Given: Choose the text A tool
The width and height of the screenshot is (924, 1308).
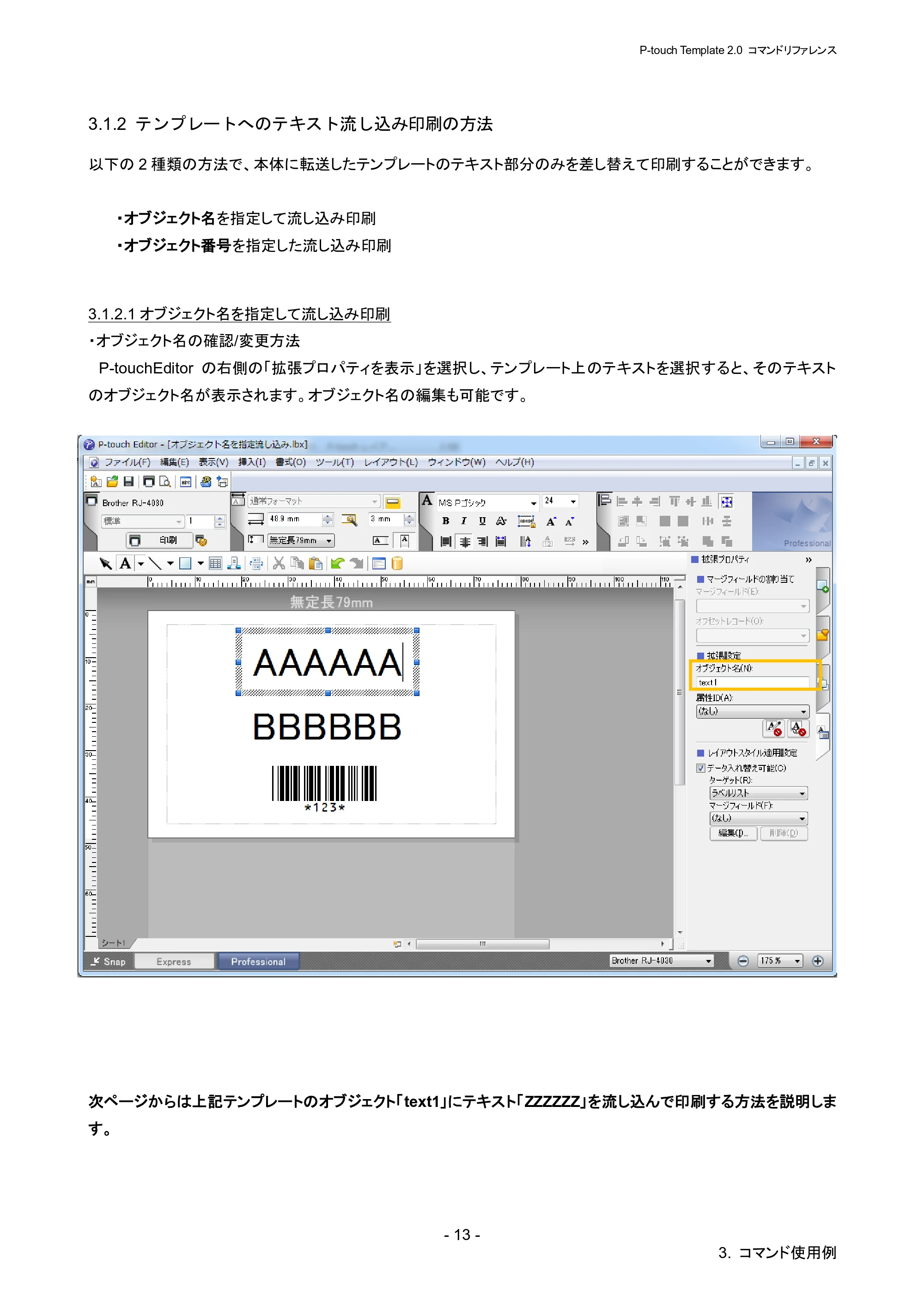Looking at the screenshot, I should coord(125,563).
